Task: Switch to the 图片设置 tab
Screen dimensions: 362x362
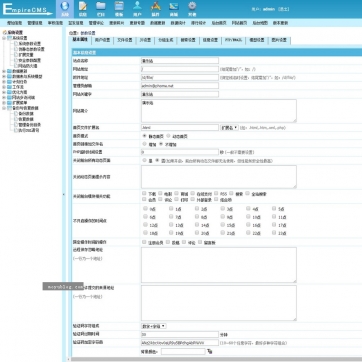Action: point(279,40)
